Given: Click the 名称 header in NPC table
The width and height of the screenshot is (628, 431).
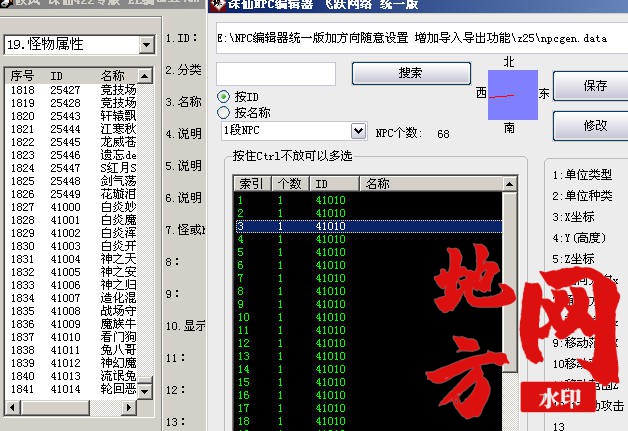Looking at the screenshot, I should pos(431,184).
